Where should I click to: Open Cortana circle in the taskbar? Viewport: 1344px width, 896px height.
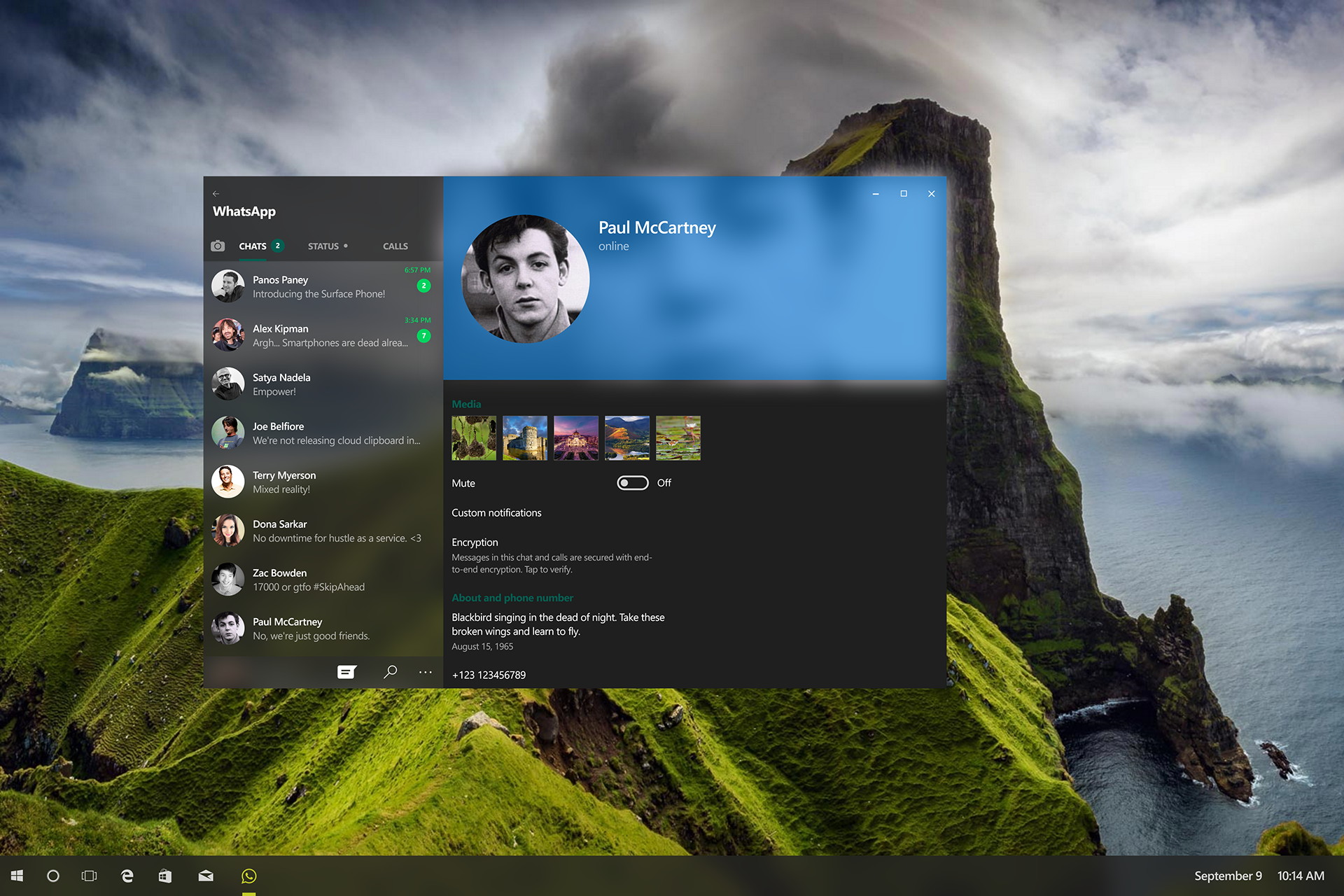coord(53,876)
